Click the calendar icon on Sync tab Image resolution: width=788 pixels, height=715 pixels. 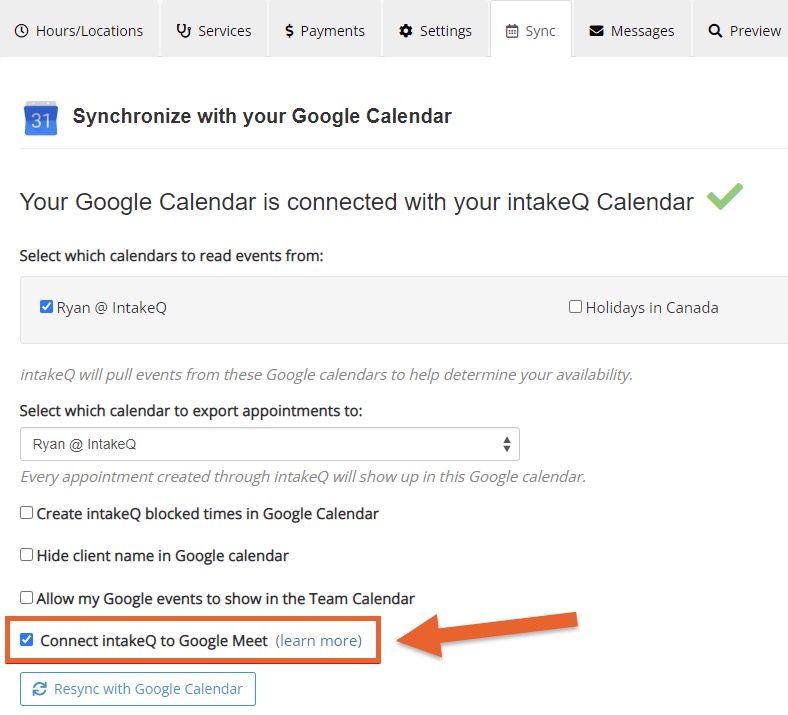(512, 31)
